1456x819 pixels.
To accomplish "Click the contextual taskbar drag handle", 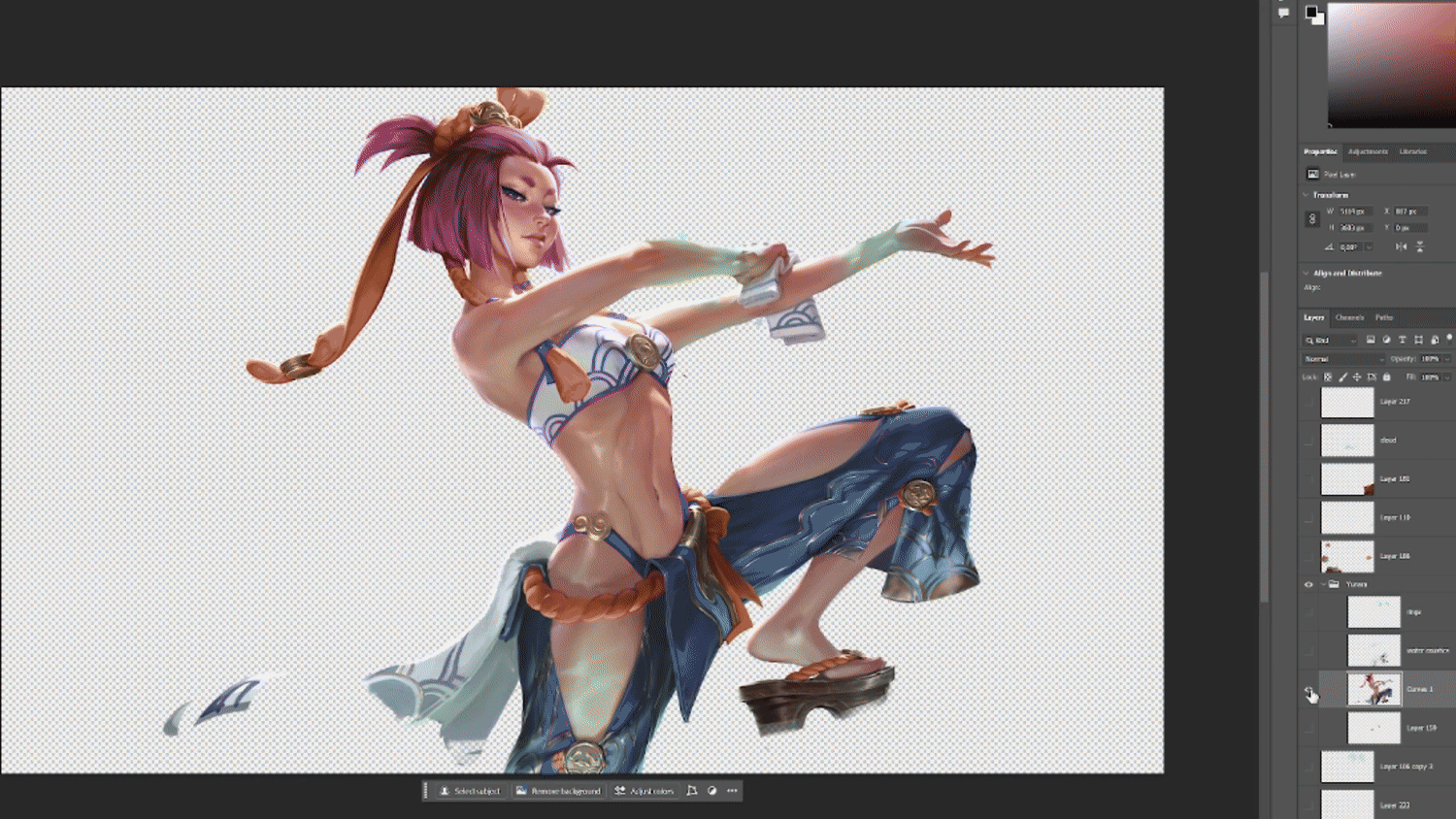I will point(425,791).
